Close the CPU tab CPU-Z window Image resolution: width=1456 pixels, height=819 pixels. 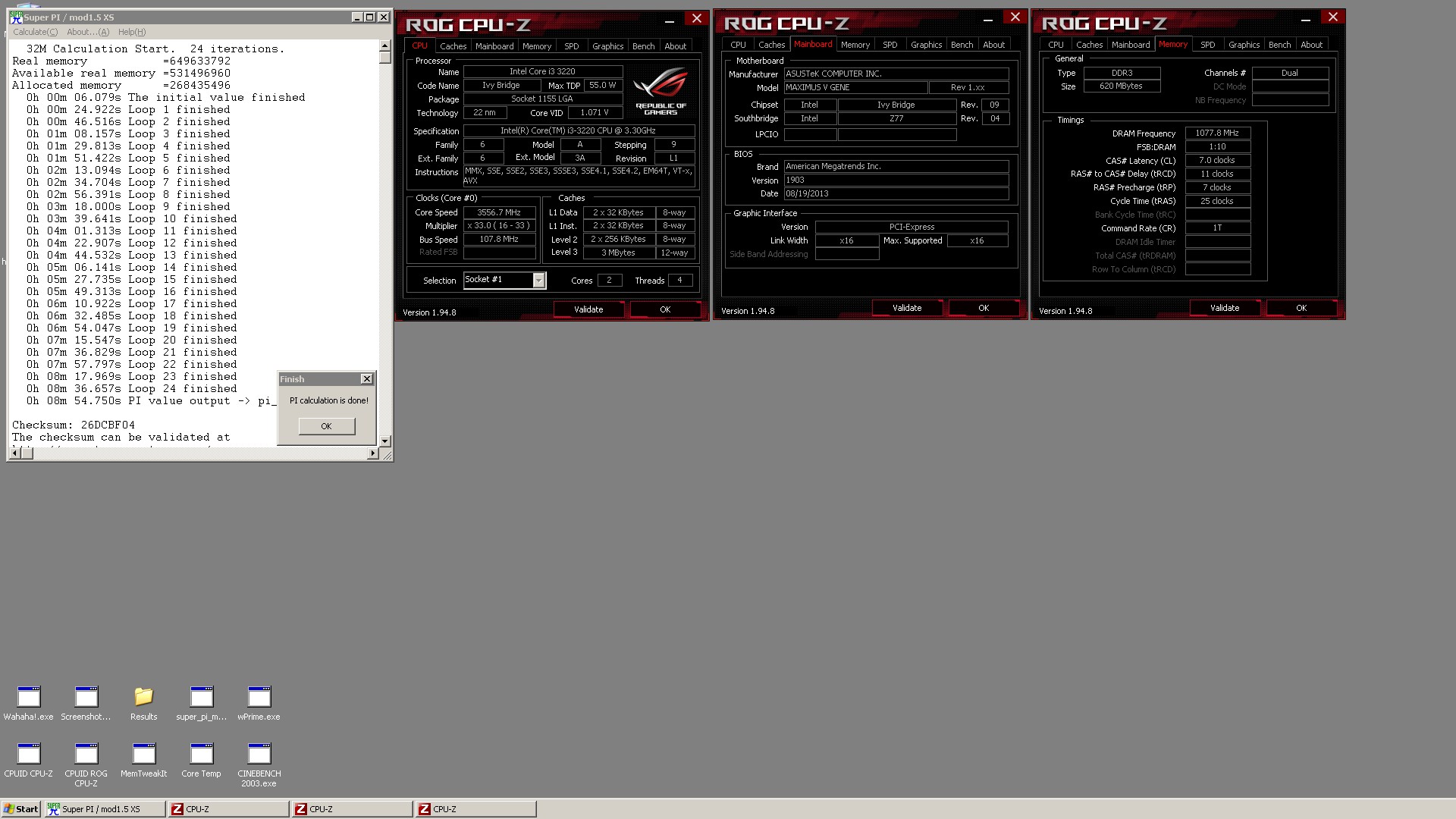coord(696,19)
